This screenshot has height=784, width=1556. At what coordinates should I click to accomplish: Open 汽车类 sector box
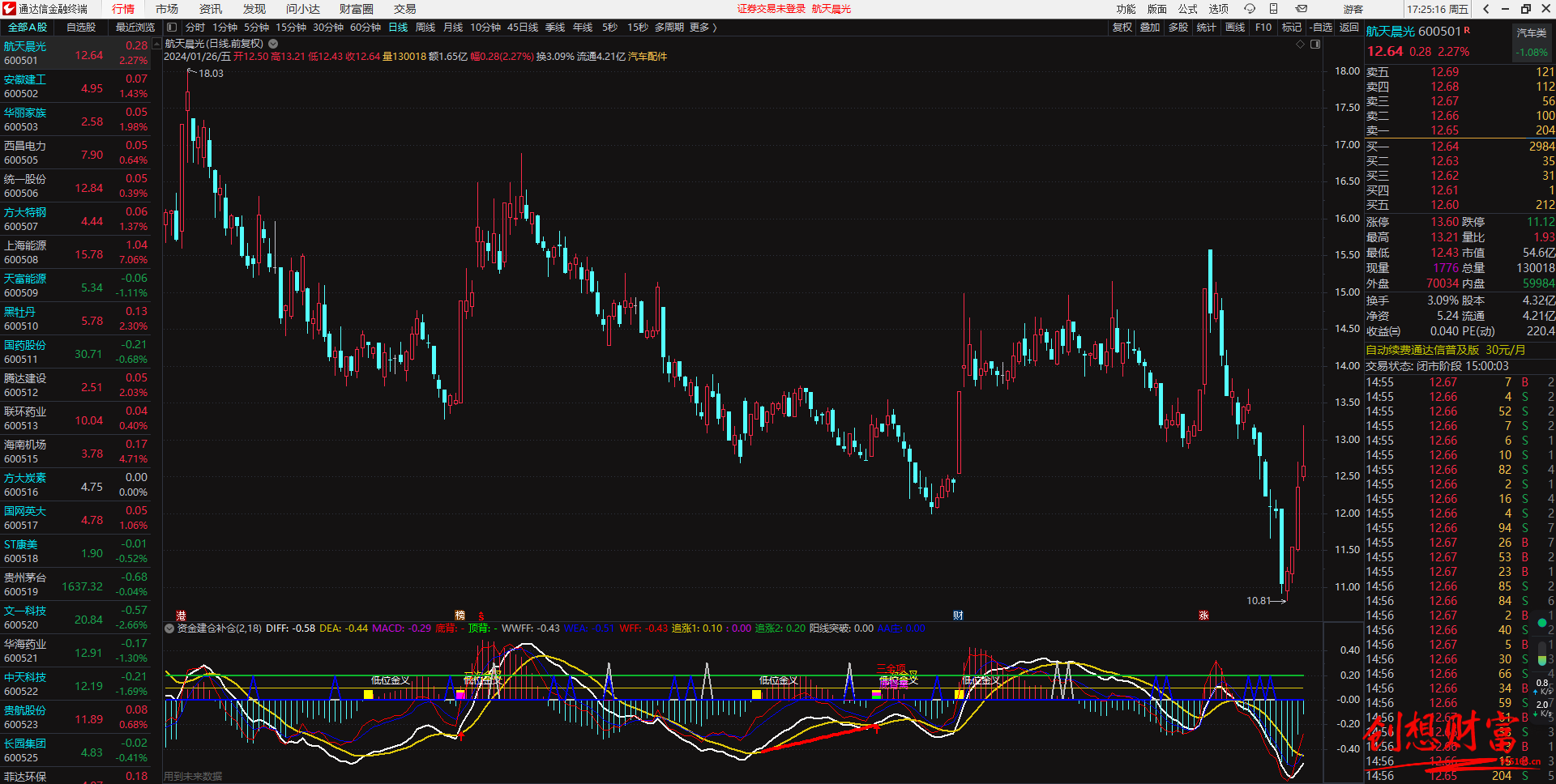tap(1532, 42)
